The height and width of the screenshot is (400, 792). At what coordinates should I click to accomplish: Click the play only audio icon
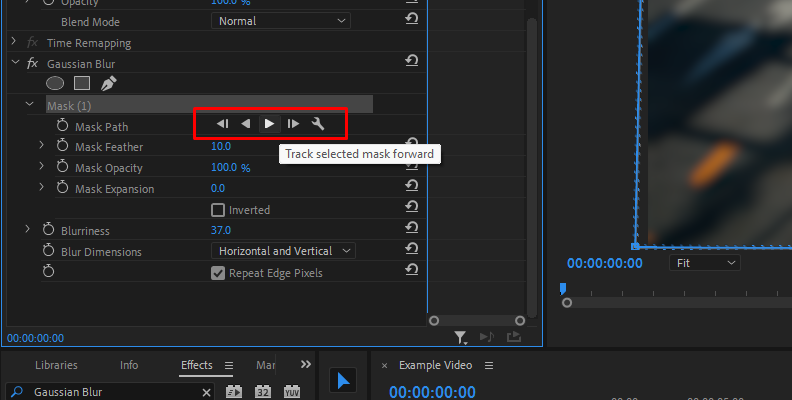(x=486, y=337)
